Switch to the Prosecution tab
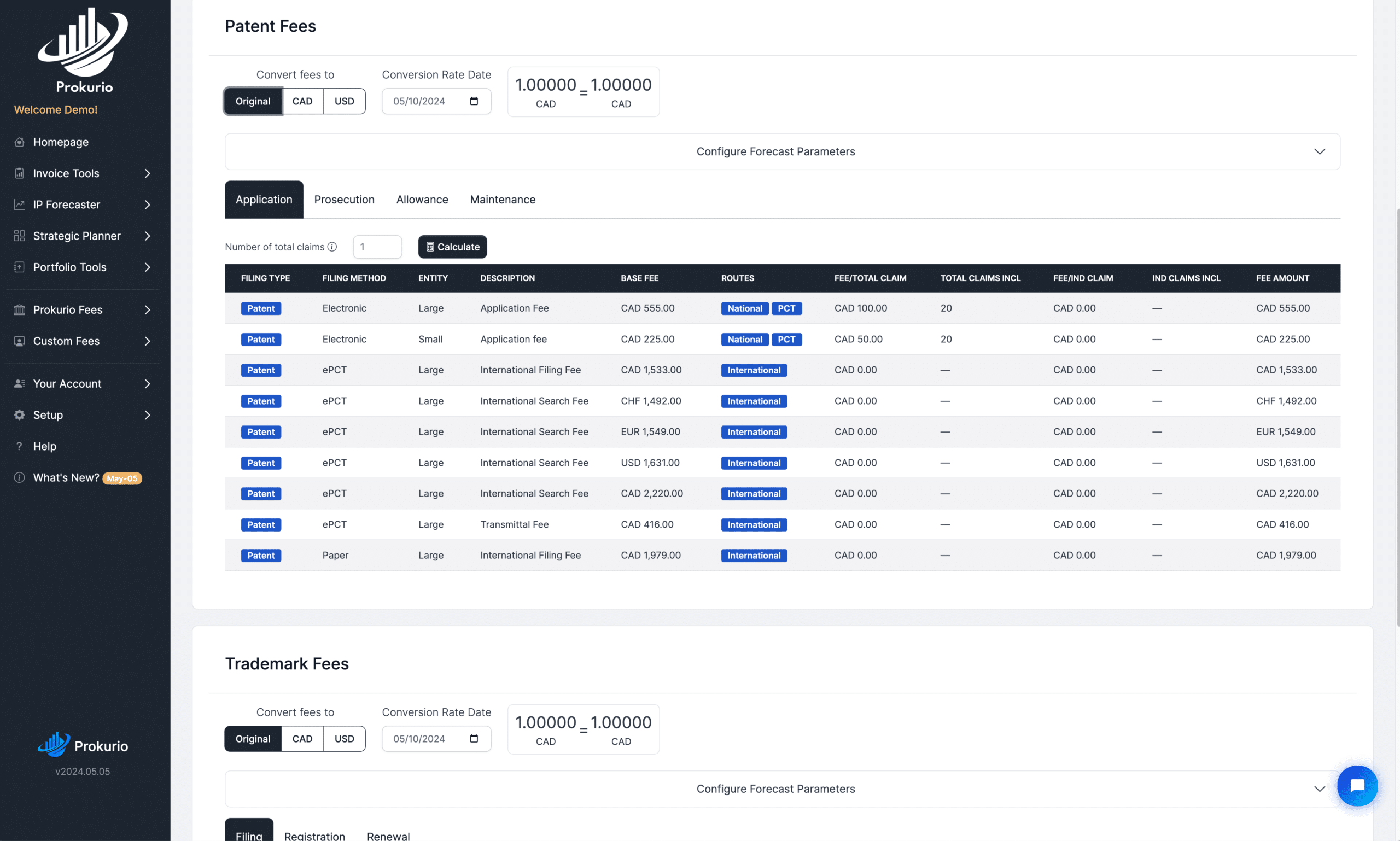This screenshot has width=1400, height=841. (x=344, y=200)
